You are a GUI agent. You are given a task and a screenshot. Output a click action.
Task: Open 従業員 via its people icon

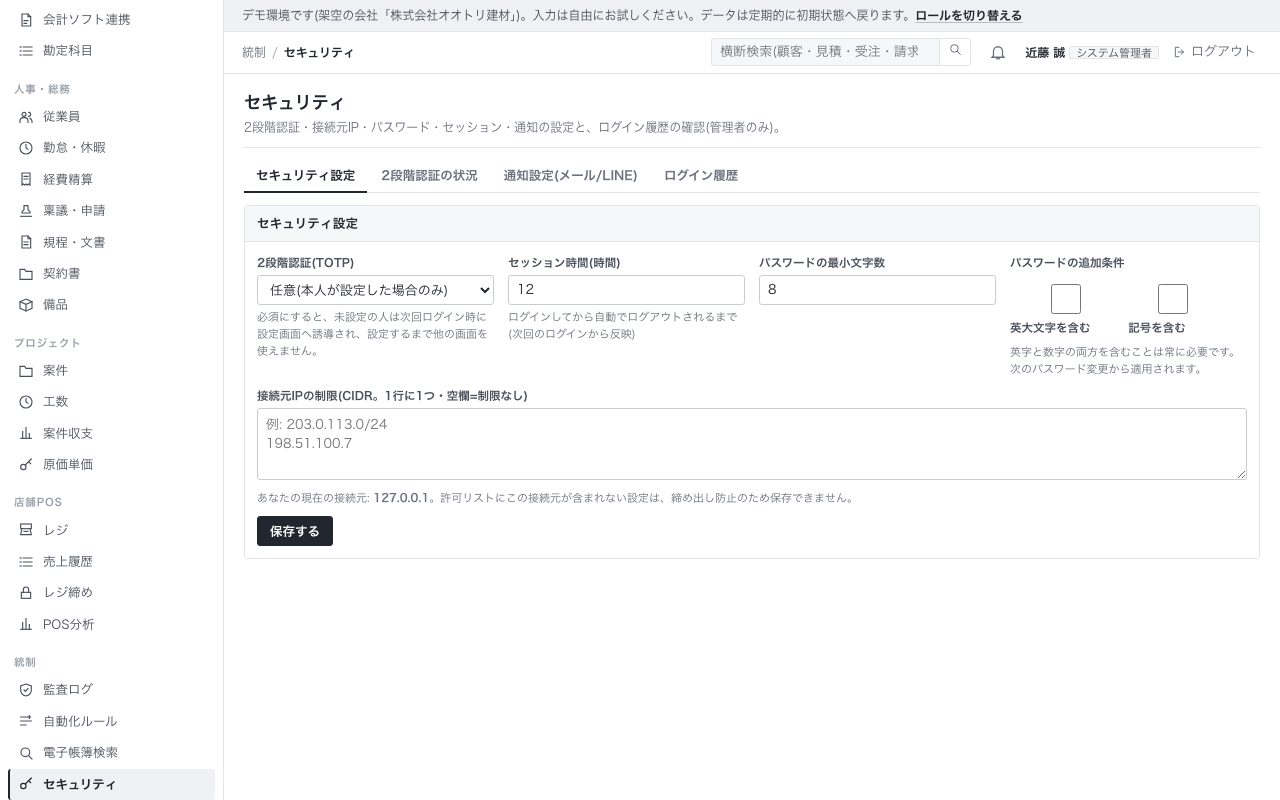[26, 117]
